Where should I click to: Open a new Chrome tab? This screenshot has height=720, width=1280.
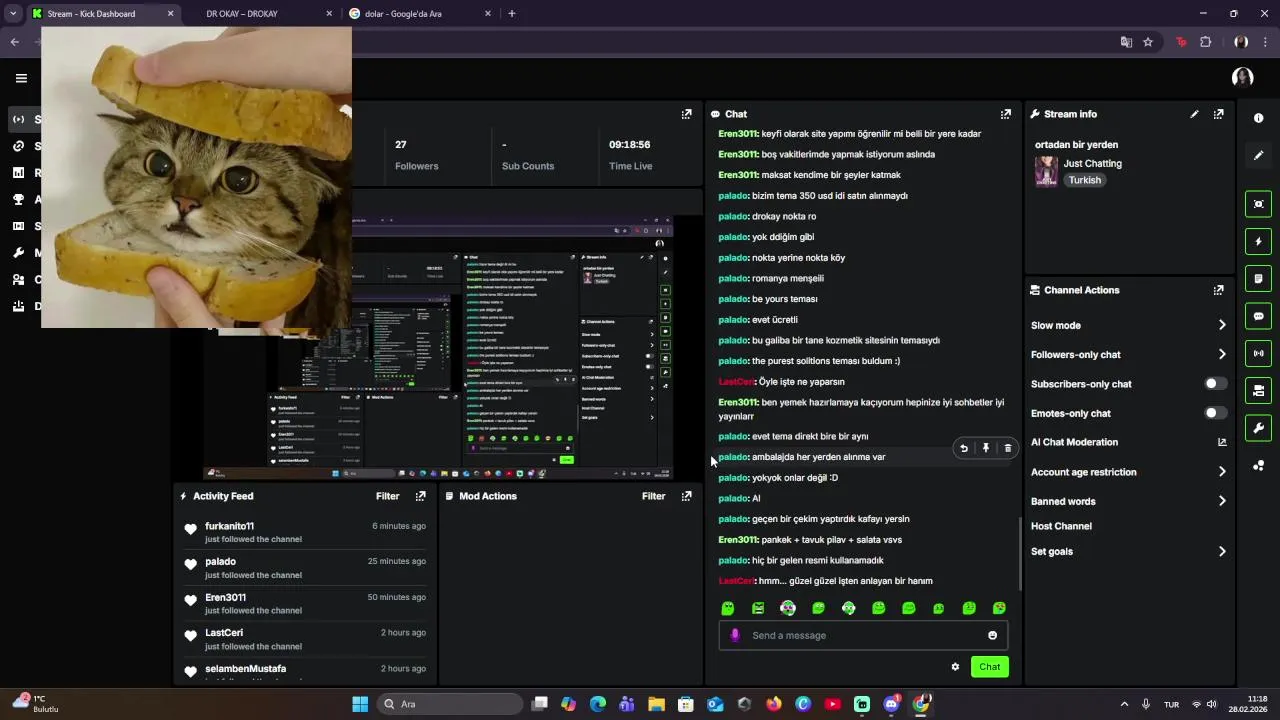(x=512, y=14)
